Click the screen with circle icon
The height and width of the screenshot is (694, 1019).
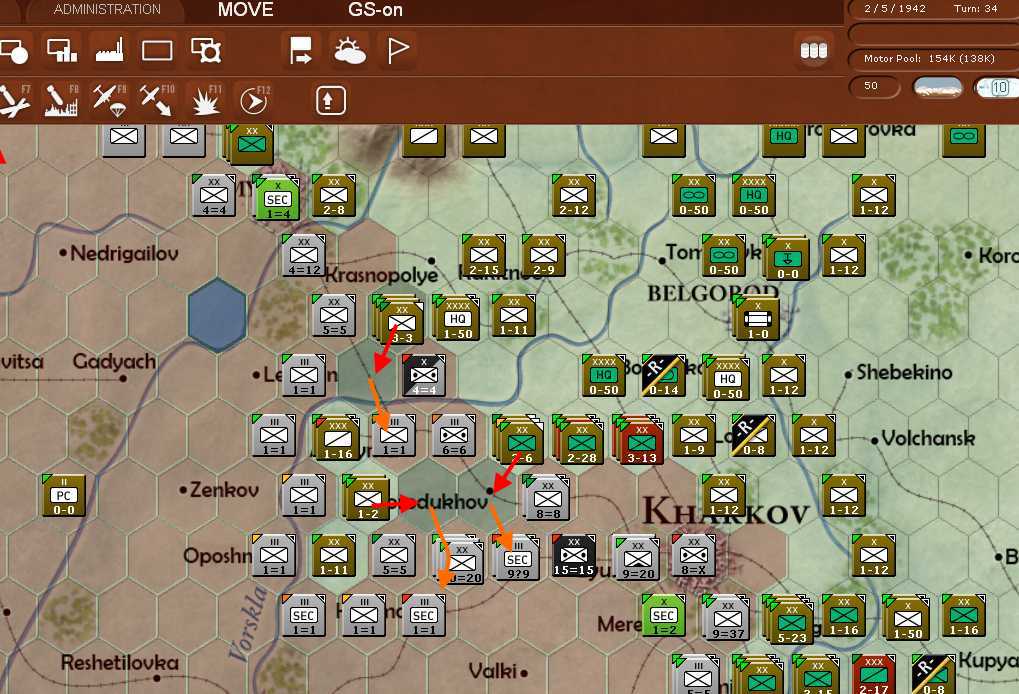point(14,51)
